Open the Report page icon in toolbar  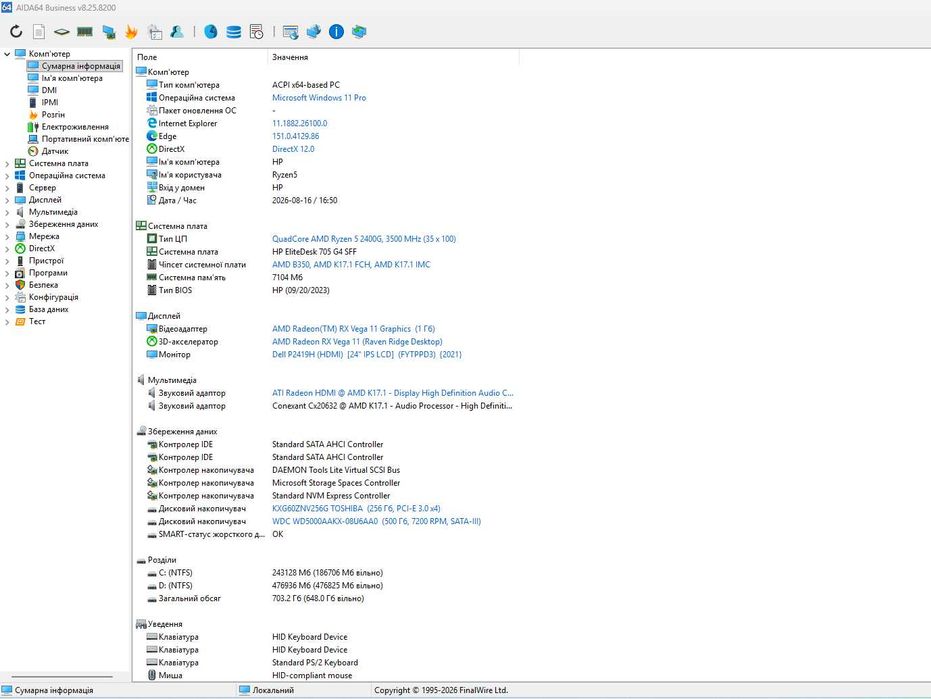tap(39, 31)
